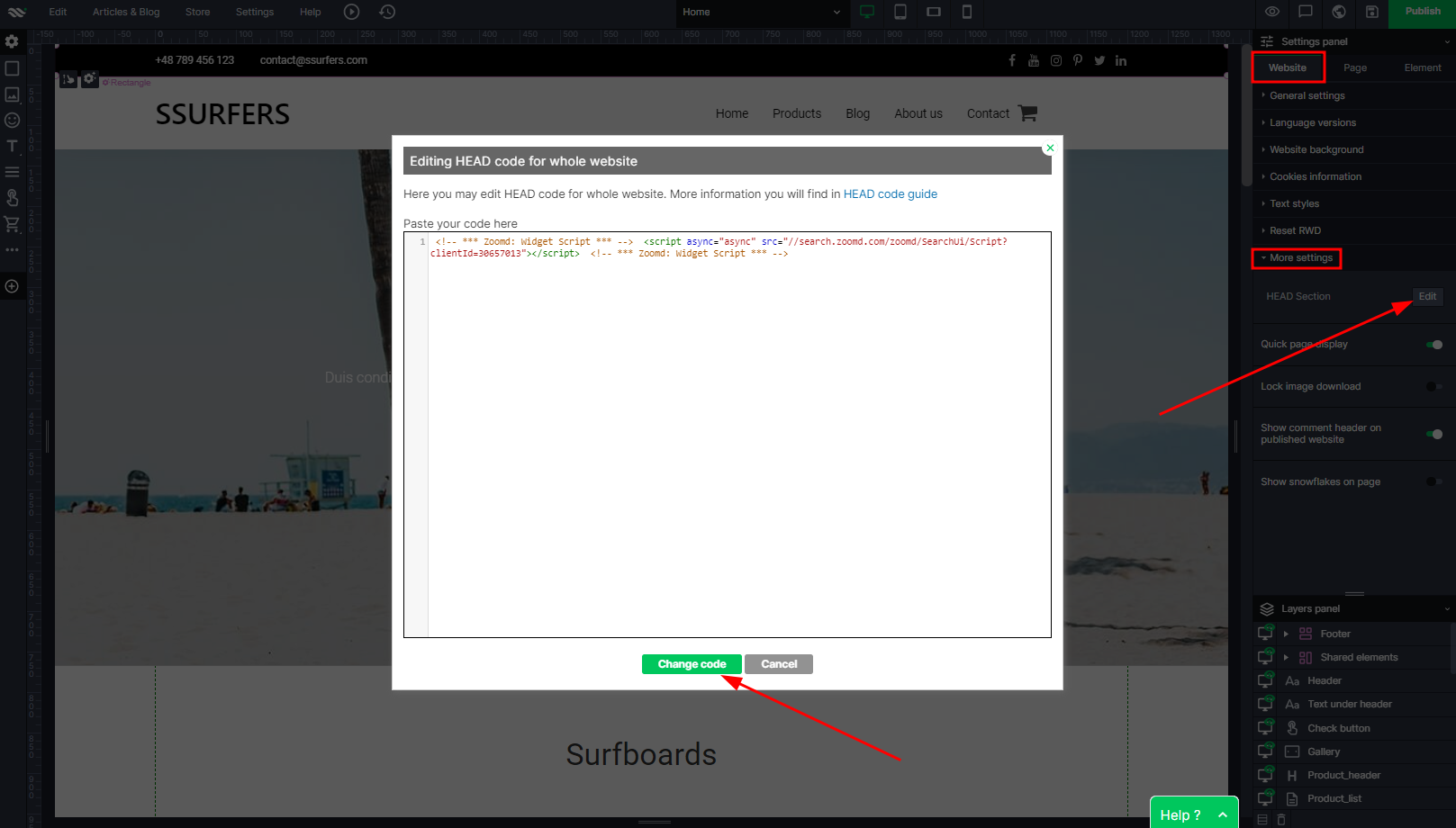Image resolution: width=1456 pixels, height=828 pixels.
Task: Select the Product_header layer row
Action: [1353, 775]
